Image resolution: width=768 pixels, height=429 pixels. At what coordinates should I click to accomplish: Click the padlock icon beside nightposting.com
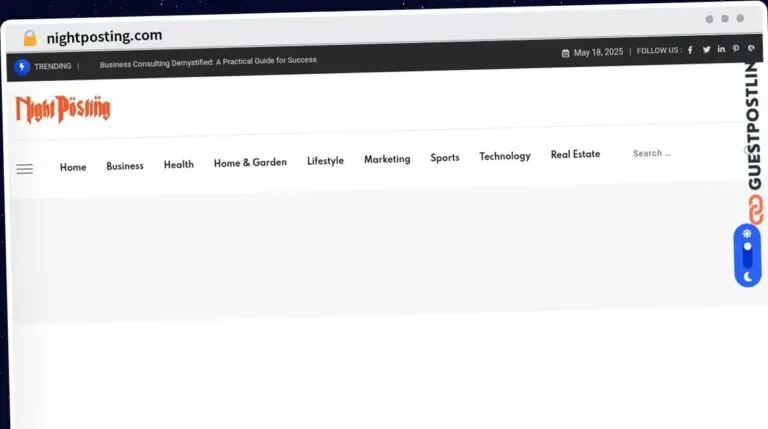[x=30, y=38]
